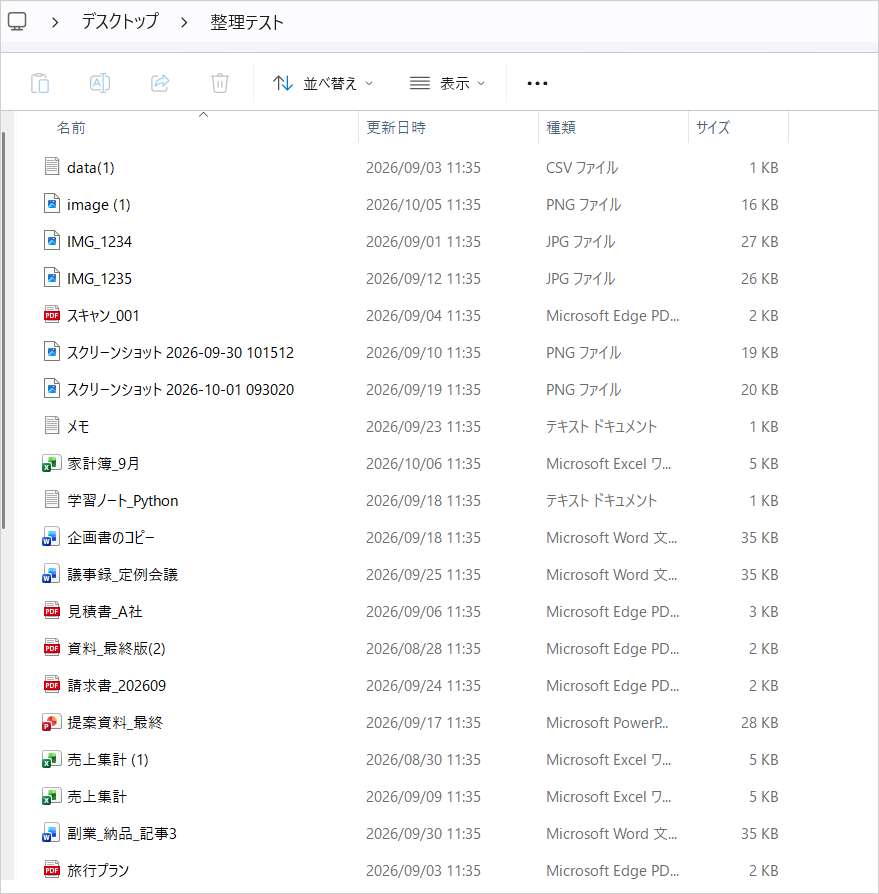Click the 売上集計 (1) Excel icon
879x894 pixels.
click(51, 759)
